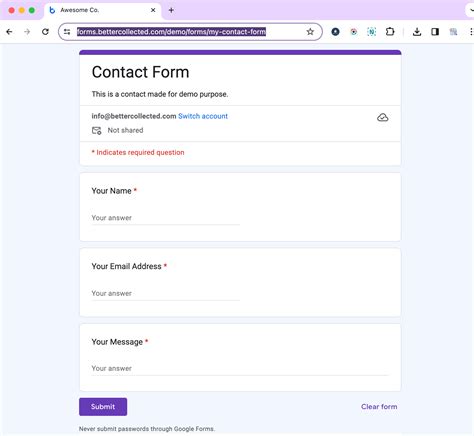Go back using the browser back arrow
The height and width of the screenshot is (436, 474).
point(9,32)
